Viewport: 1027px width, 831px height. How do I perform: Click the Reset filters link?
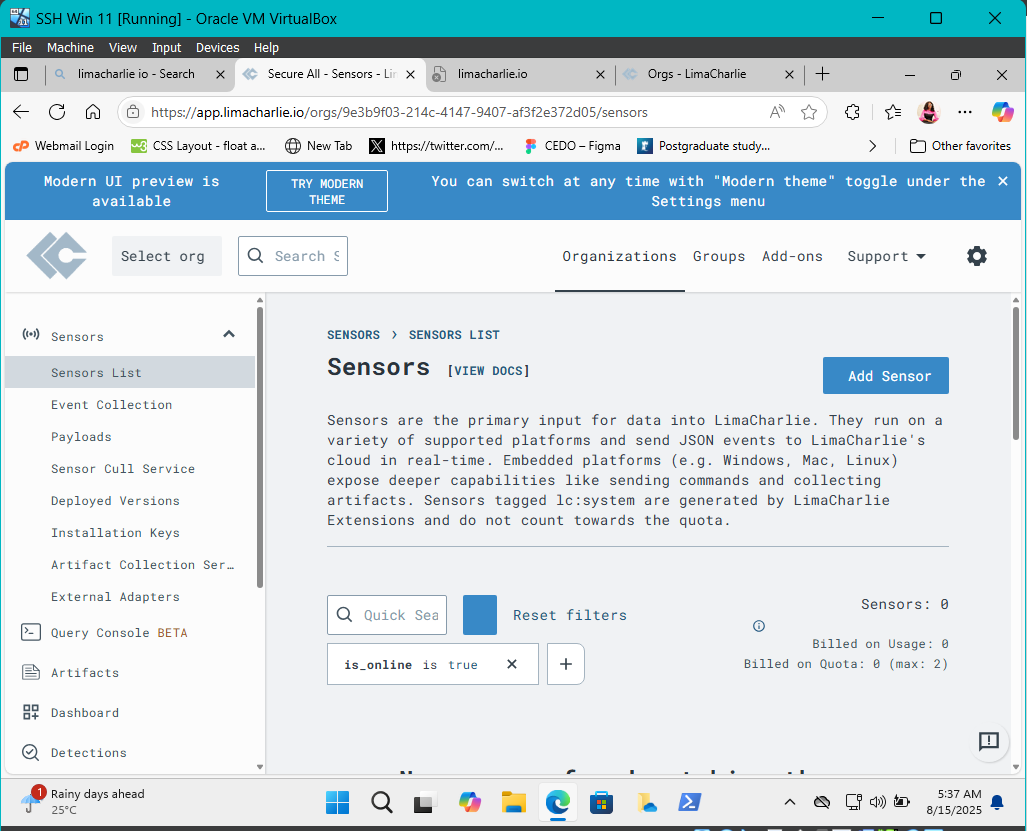[x=569, y=615]
